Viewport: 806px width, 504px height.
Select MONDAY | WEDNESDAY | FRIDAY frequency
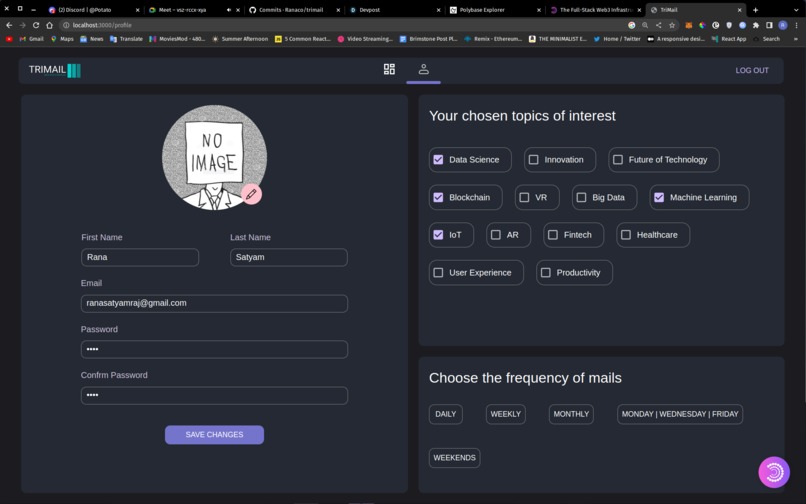coord(680,414)
